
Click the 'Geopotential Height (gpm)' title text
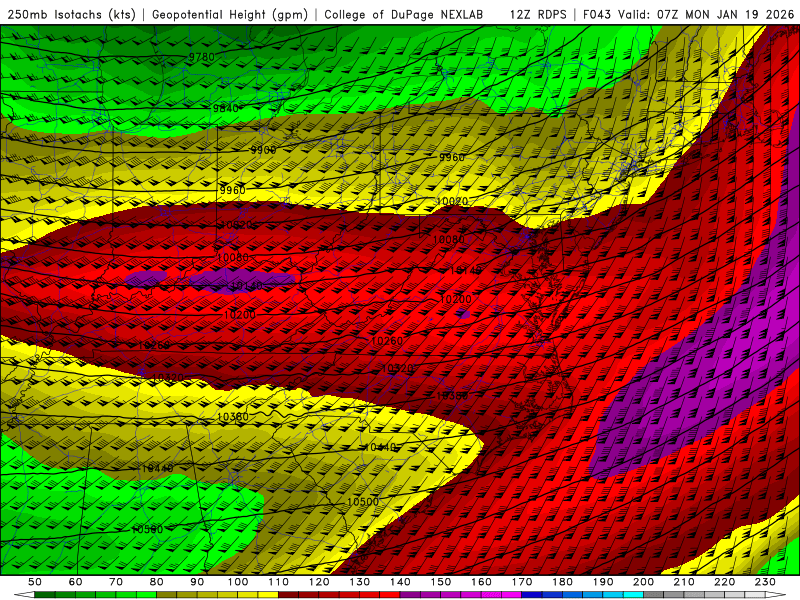pyautogui.click(x=230, y=15)
